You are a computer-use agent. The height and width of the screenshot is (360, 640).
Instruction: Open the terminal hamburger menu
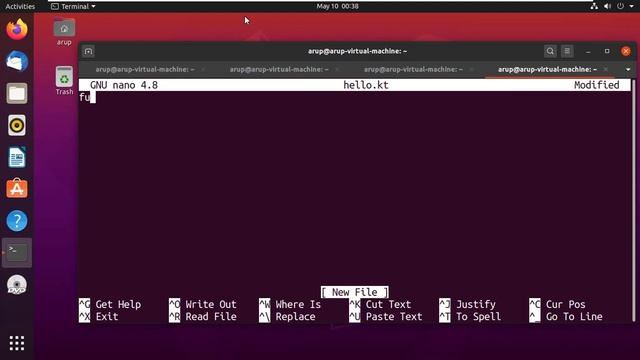pyautogui.click(x=567, y=51)
